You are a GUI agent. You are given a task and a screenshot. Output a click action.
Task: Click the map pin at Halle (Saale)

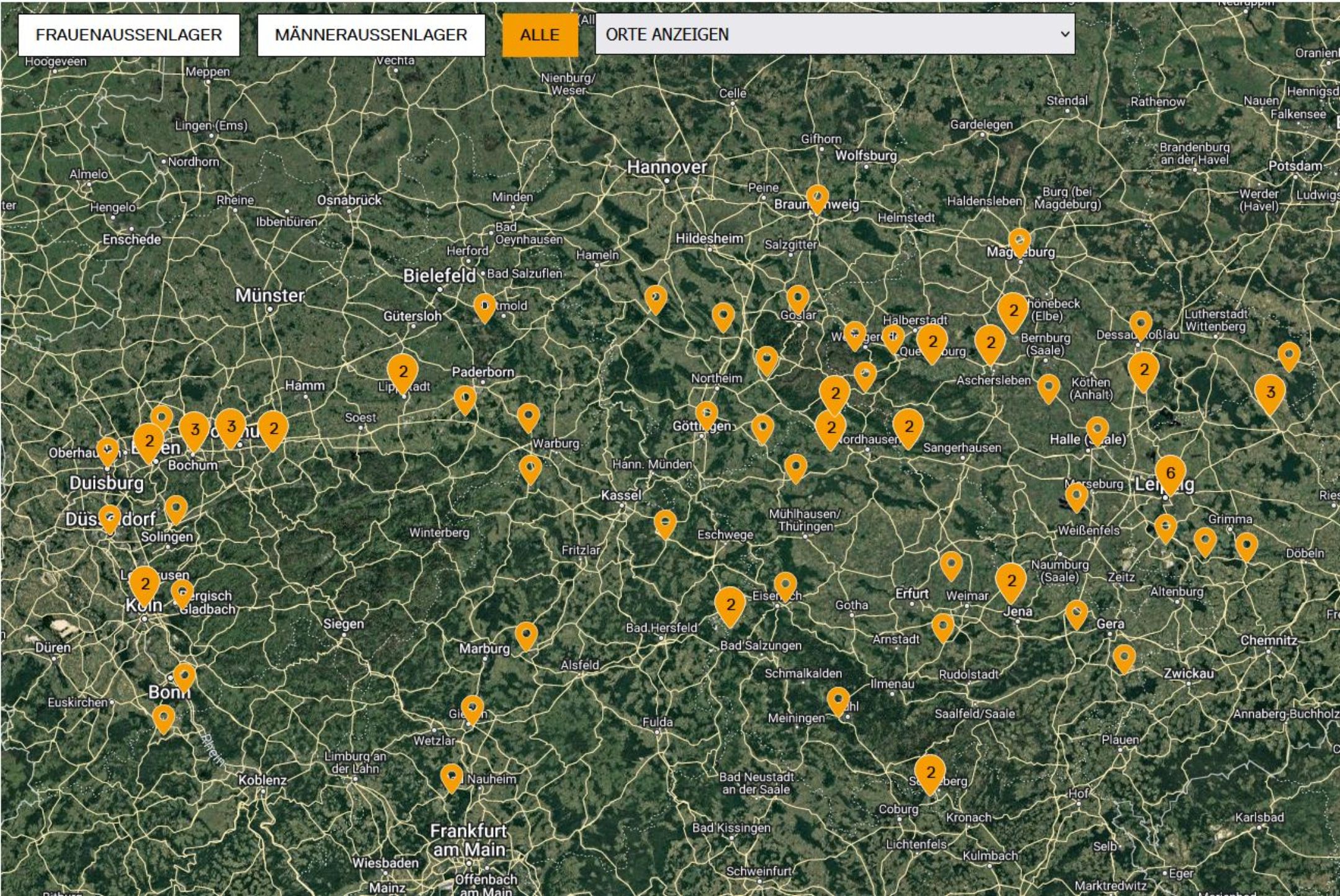pos(1097,430)
